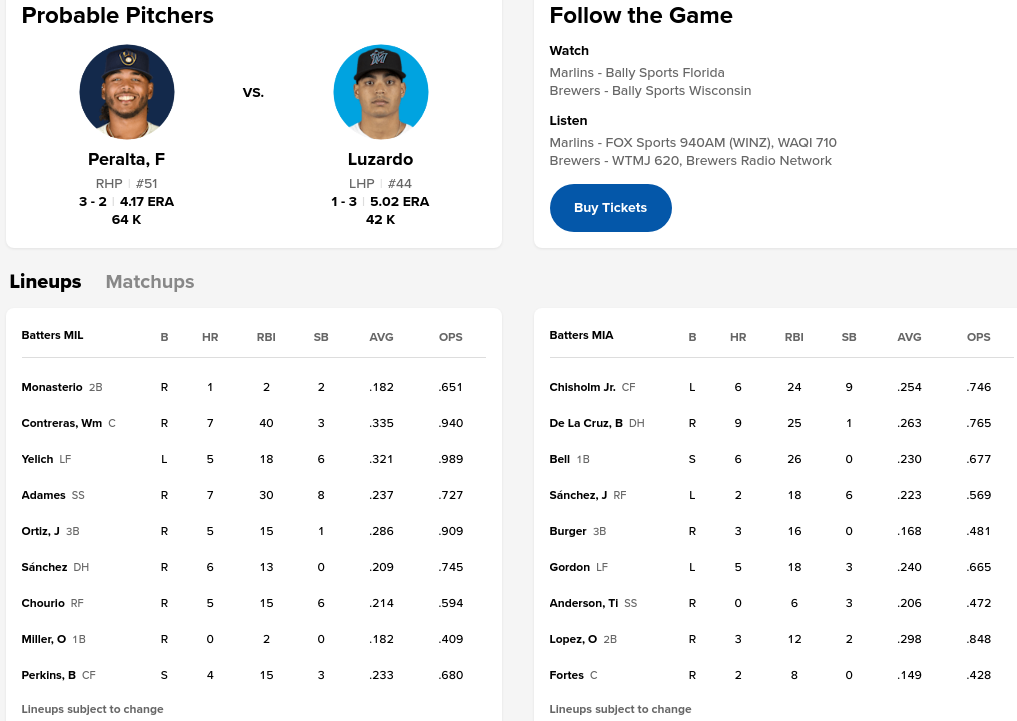The height and width of the screenshot is (721, 1017).
Task: Click Freddy Peralta's headshot photo
Action: tap(127, 92)
